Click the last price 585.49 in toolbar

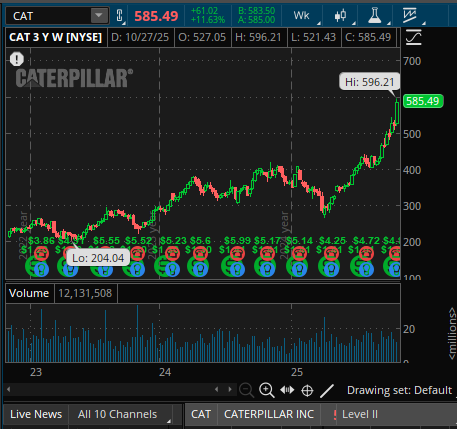pyautogui.click(x=156, y=16)
